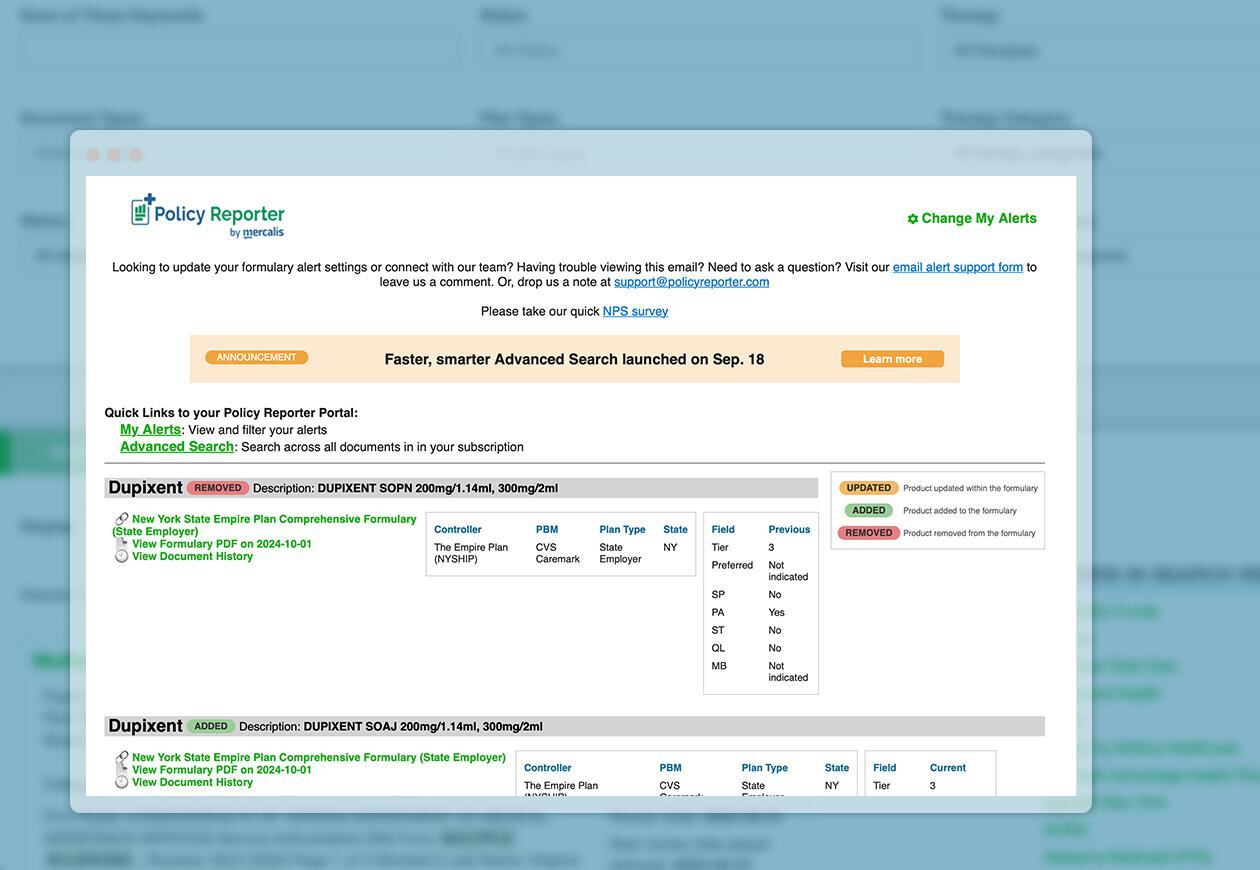Open the Change My Alerts link
Screen dimensions: 1260x870
[978, 218]
